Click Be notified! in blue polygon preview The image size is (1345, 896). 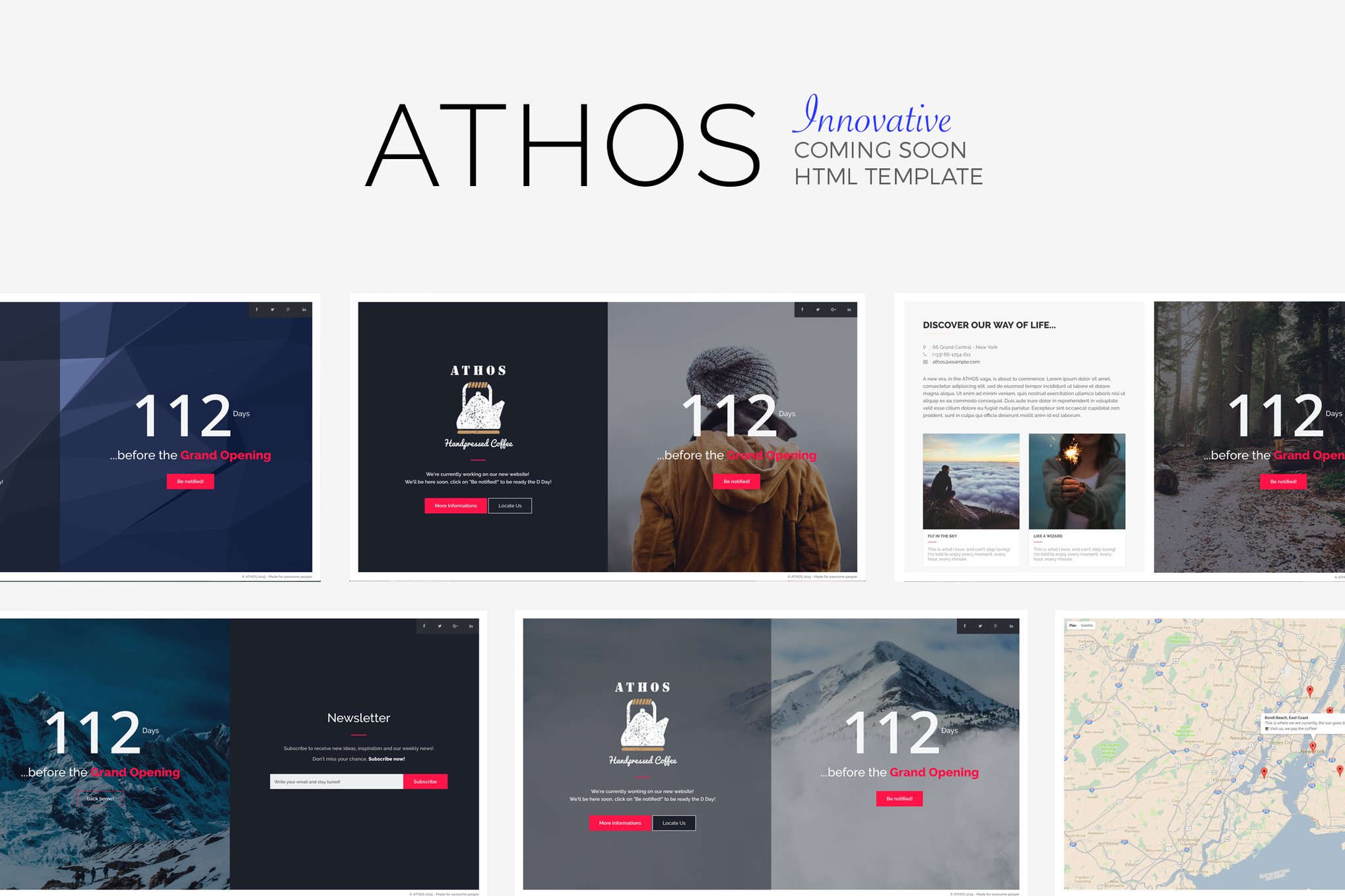tap(190, 482)
